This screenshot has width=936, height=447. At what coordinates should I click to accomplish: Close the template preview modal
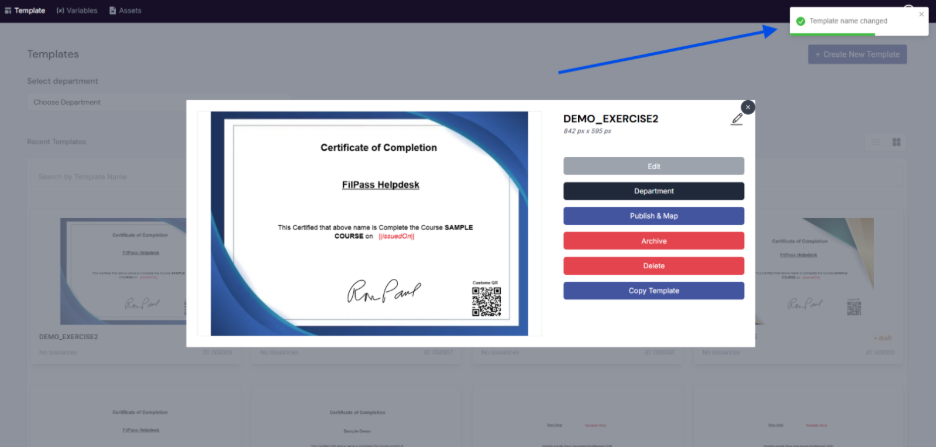pos(747,107)
